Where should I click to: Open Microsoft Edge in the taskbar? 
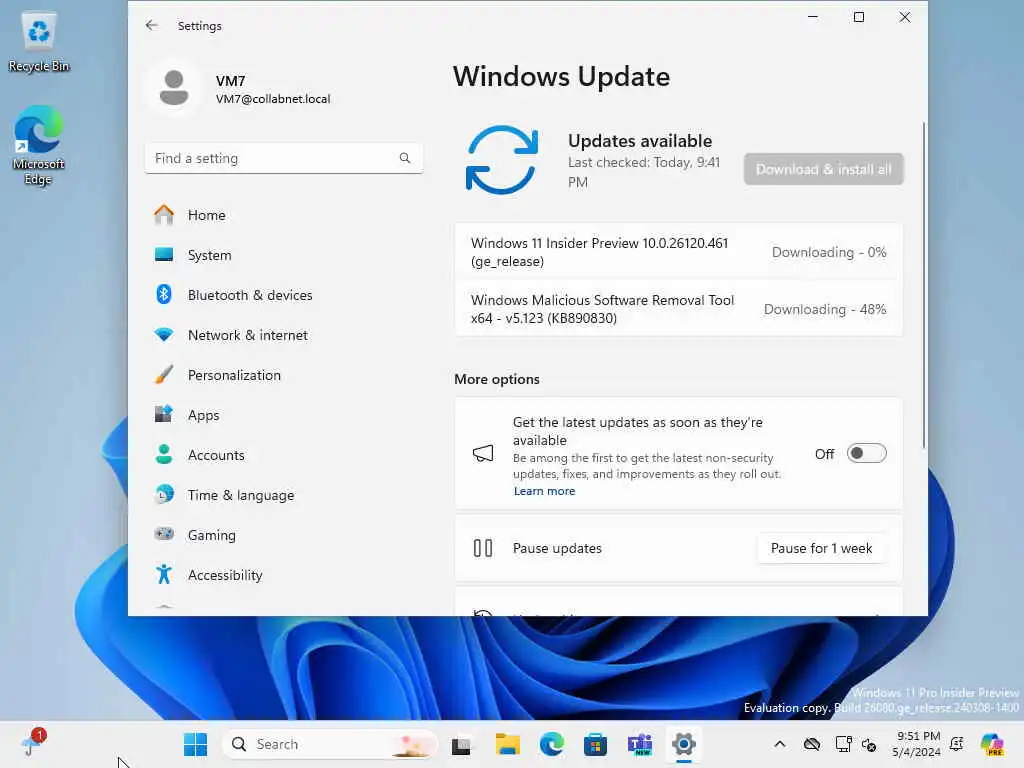[x=552, y=744]
